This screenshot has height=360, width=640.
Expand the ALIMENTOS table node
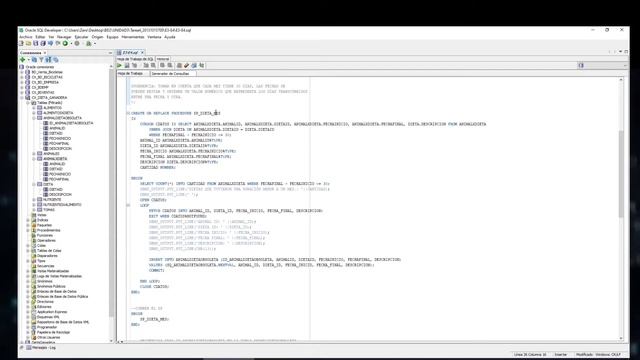(x=34, y=108)
